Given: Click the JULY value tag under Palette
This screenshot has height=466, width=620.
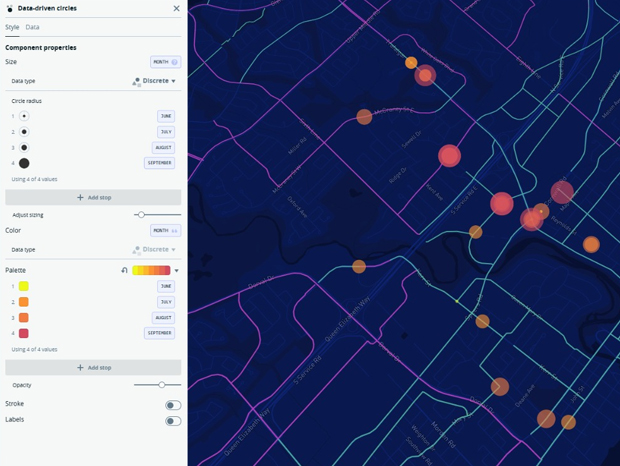Looking at the screenshot, I should [x=166, y=302].
